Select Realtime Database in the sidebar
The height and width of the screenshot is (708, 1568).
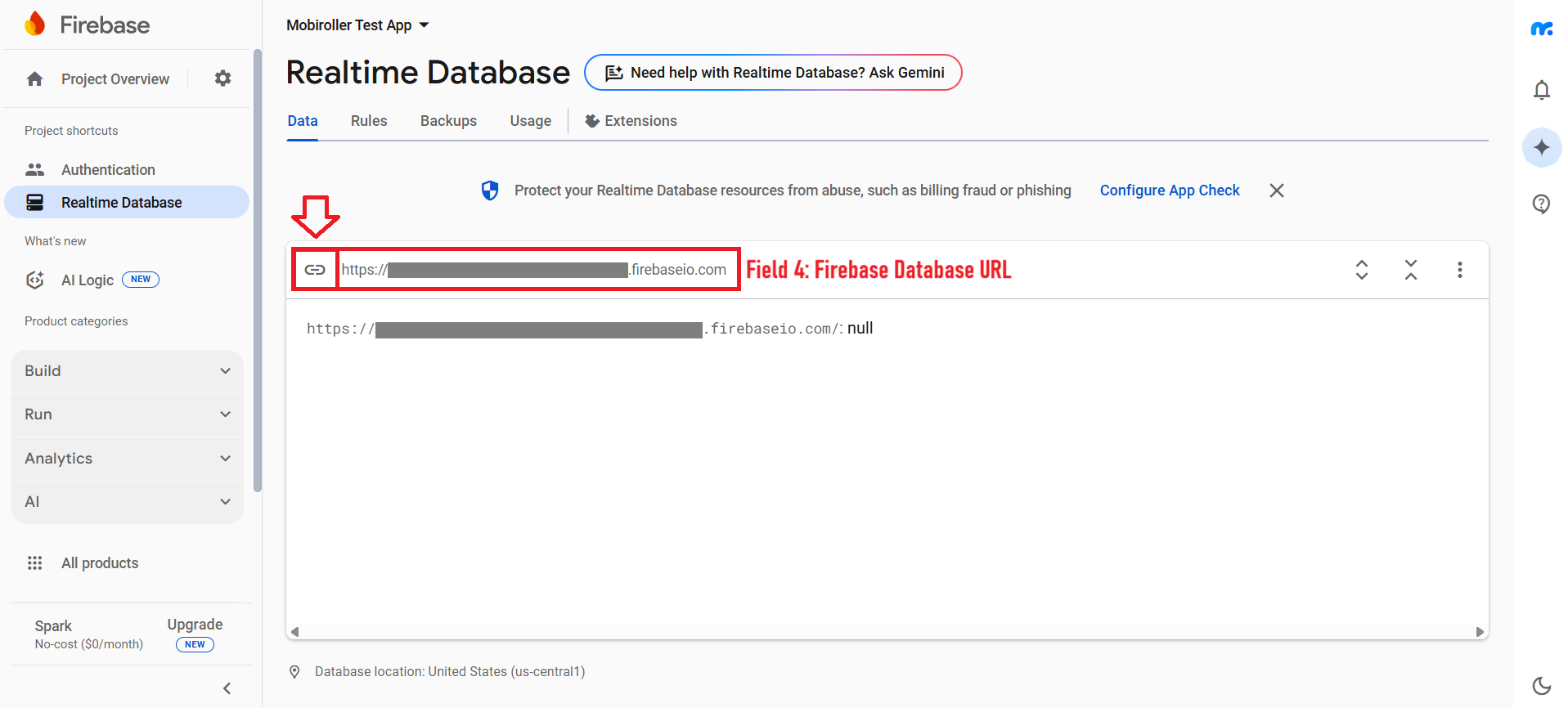click(127, 202)
